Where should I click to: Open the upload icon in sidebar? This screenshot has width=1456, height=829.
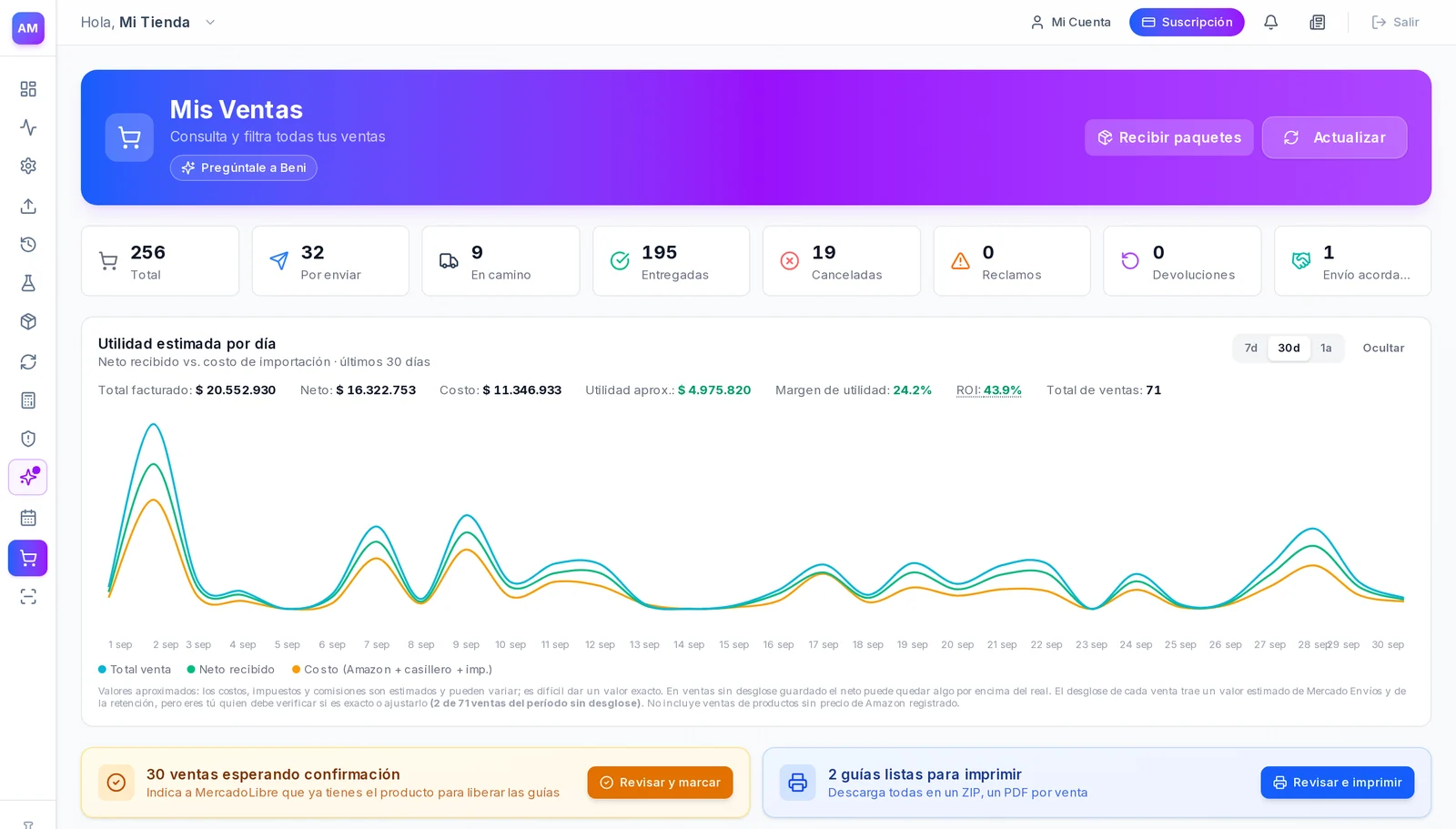(28, 206)
